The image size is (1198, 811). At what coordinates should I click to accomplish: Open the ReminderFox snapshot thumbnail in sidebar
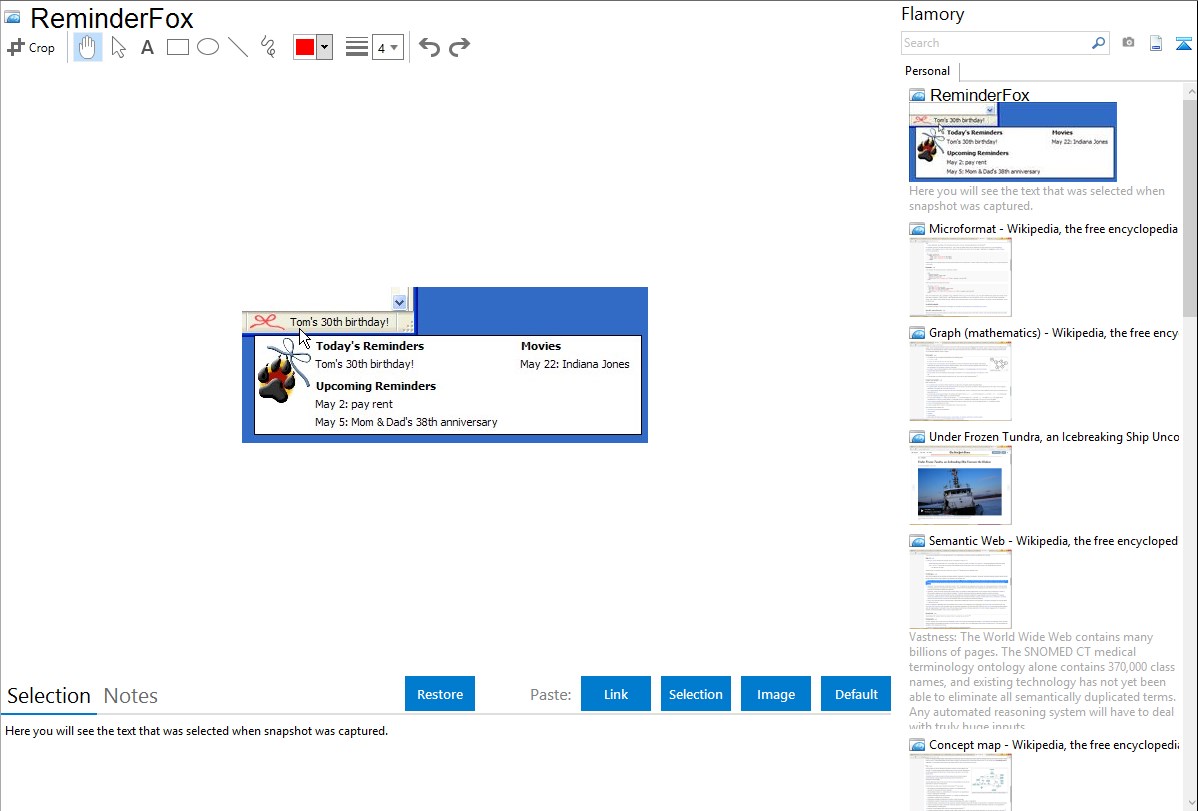(1012, 142)
